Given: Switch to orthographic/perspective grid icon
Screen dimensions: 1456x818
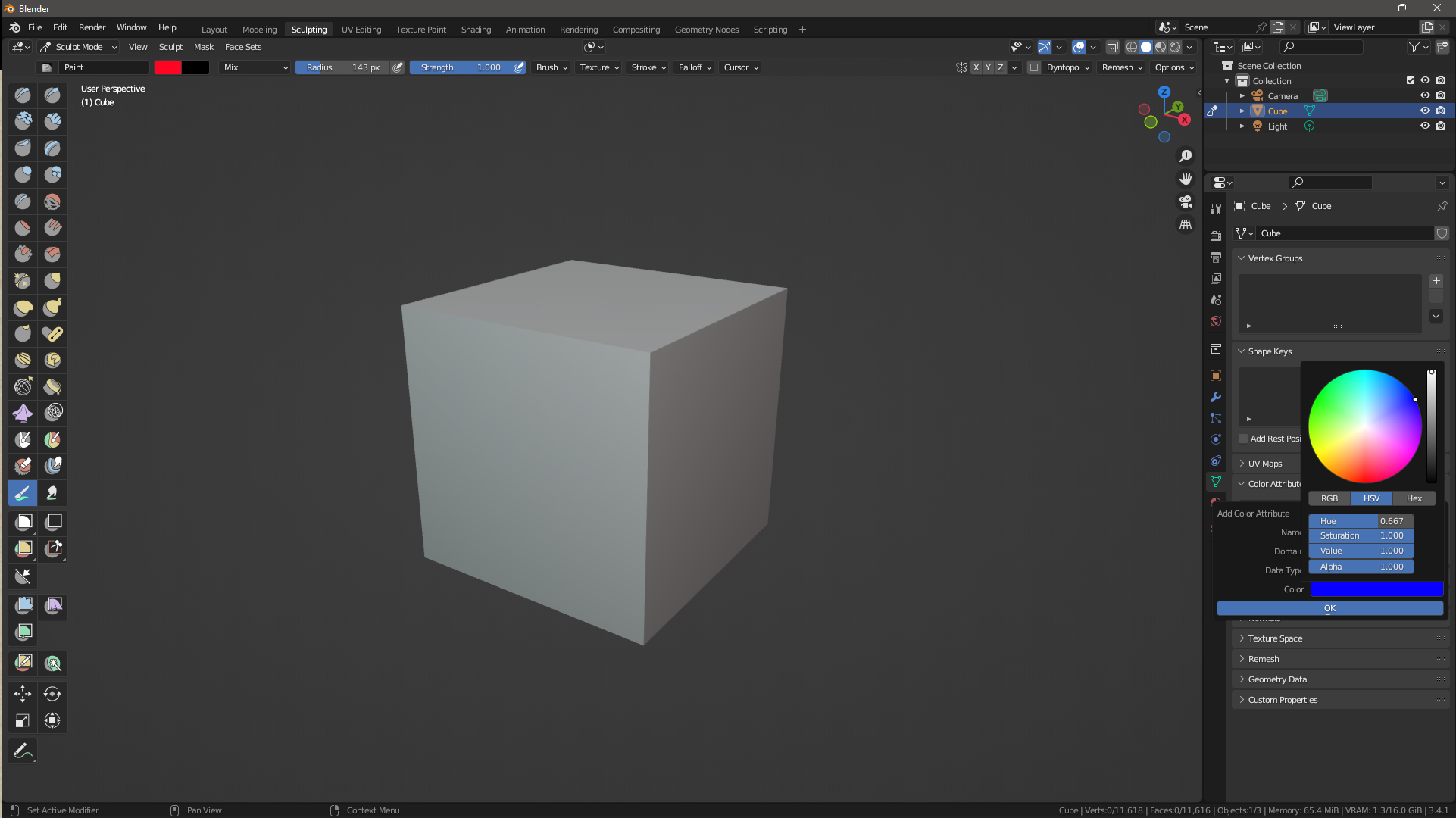Looking at the screenshot, I should (x=1186, y=225).
